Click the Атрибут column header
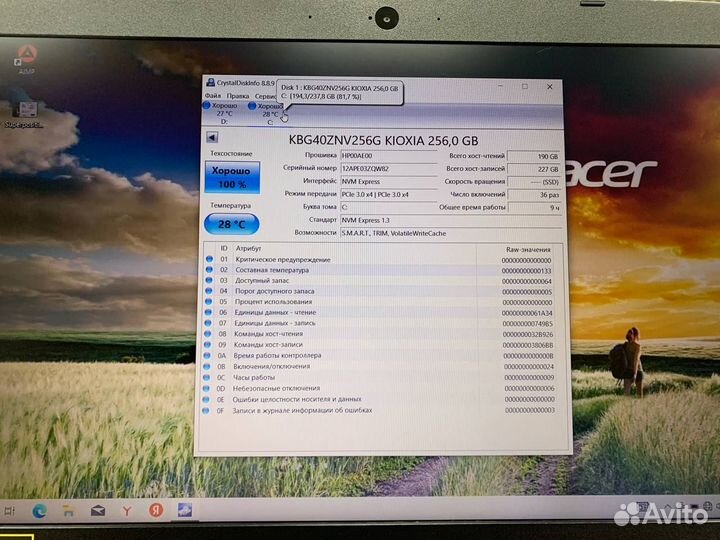The width and height of the screenshot is (720, 540). 248,248
